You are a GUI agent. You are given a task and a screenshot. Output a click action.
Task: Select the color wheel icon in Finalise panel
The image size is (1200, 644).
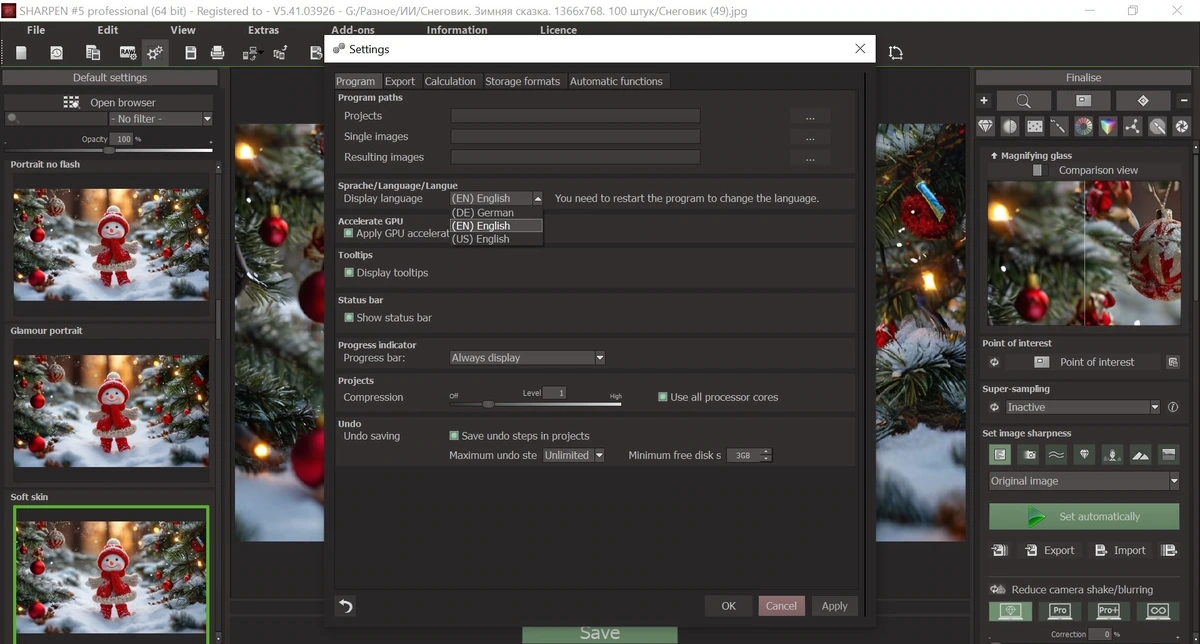coord(1083,126)
